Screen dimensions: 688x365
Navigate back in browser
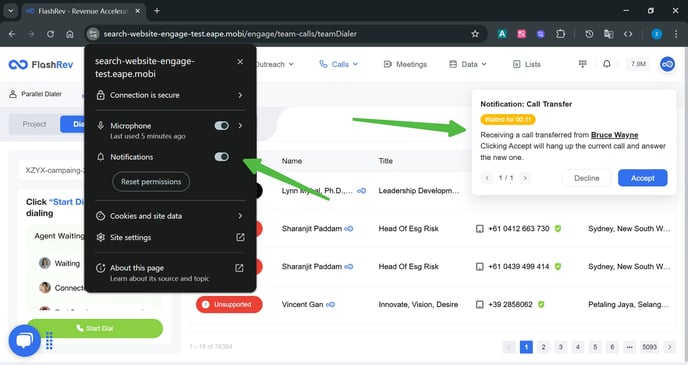pos(12,34)
